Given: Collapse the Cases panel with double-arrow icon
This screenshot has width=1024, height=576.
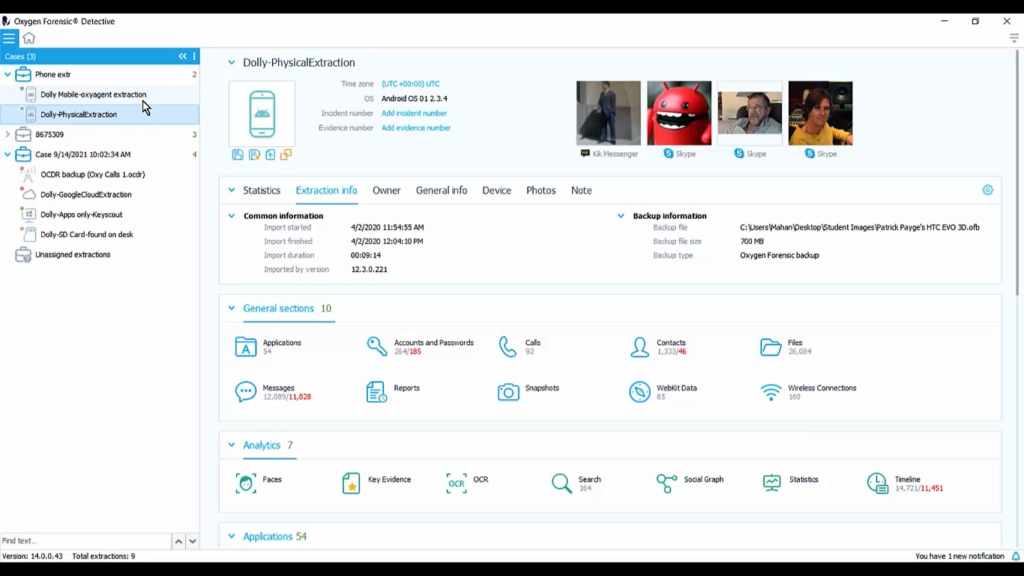Looking at the screenshot, I should point(183,56).
